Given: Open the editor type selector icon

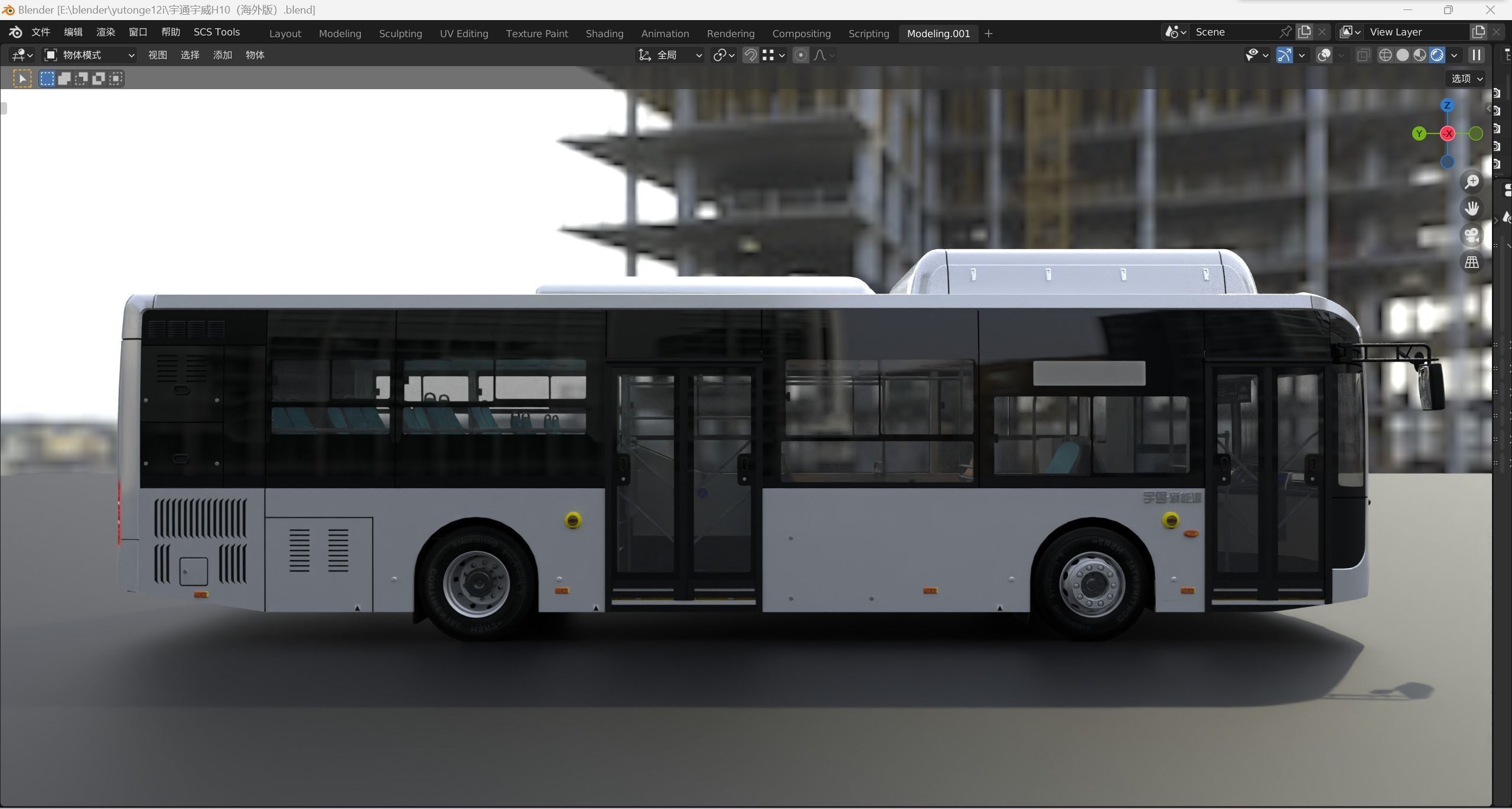Looking at the screenshot, I should [22, 55].
